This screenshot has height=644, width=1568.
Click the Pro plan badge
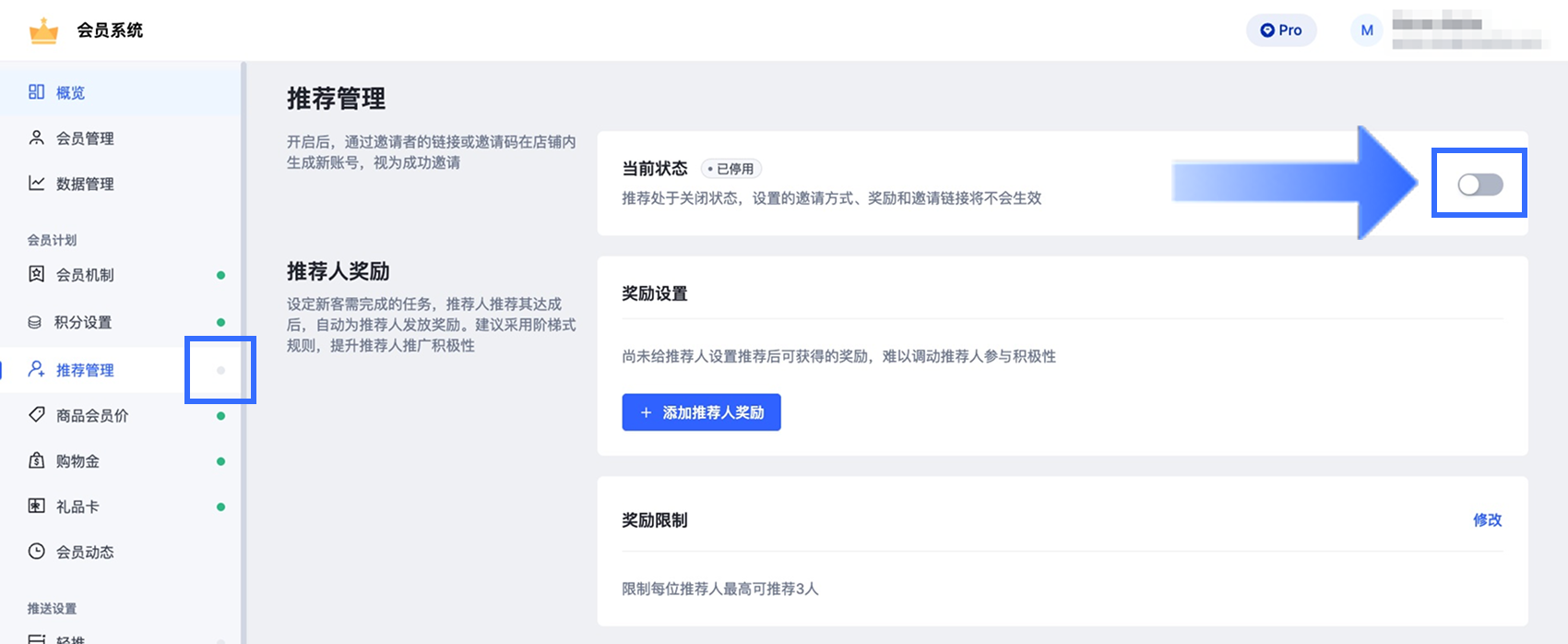(x=1281, y=30)
